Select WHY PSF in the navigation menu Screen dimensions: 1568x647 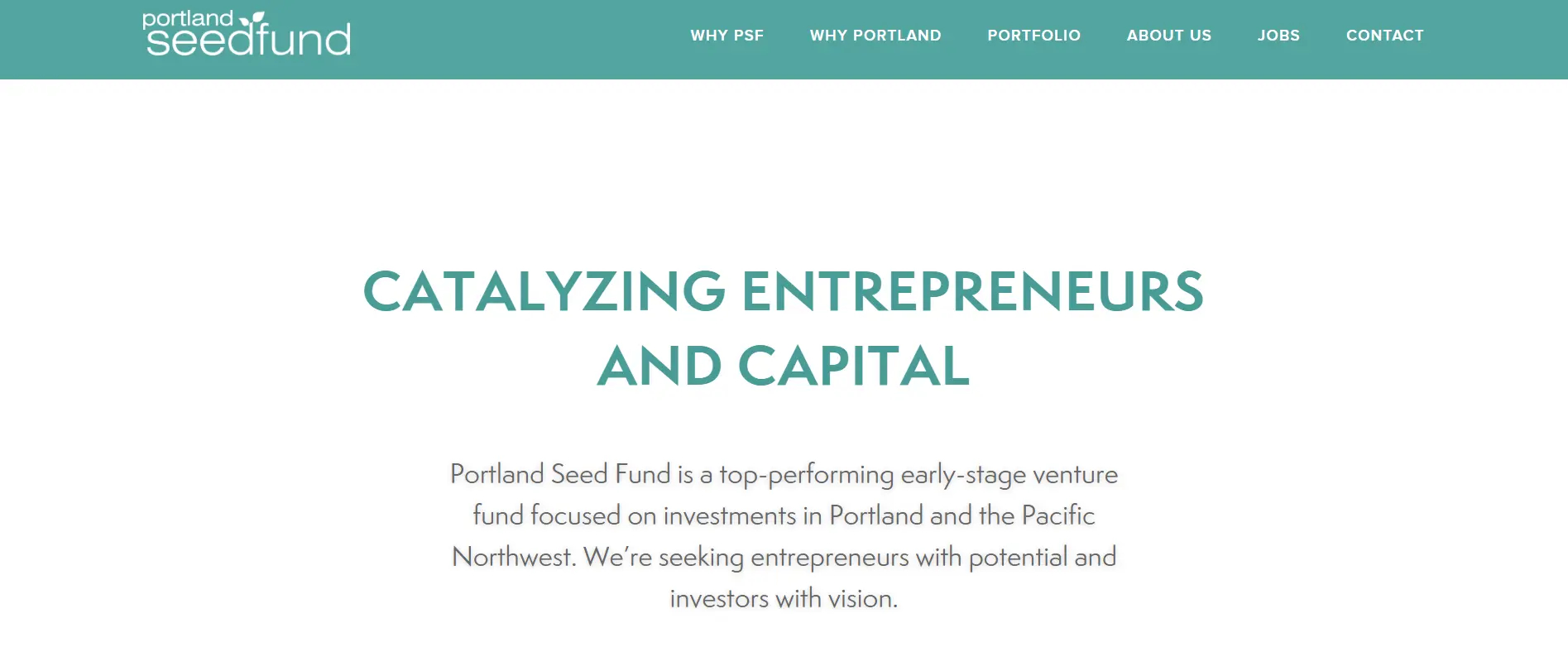[x=727, y=36]
